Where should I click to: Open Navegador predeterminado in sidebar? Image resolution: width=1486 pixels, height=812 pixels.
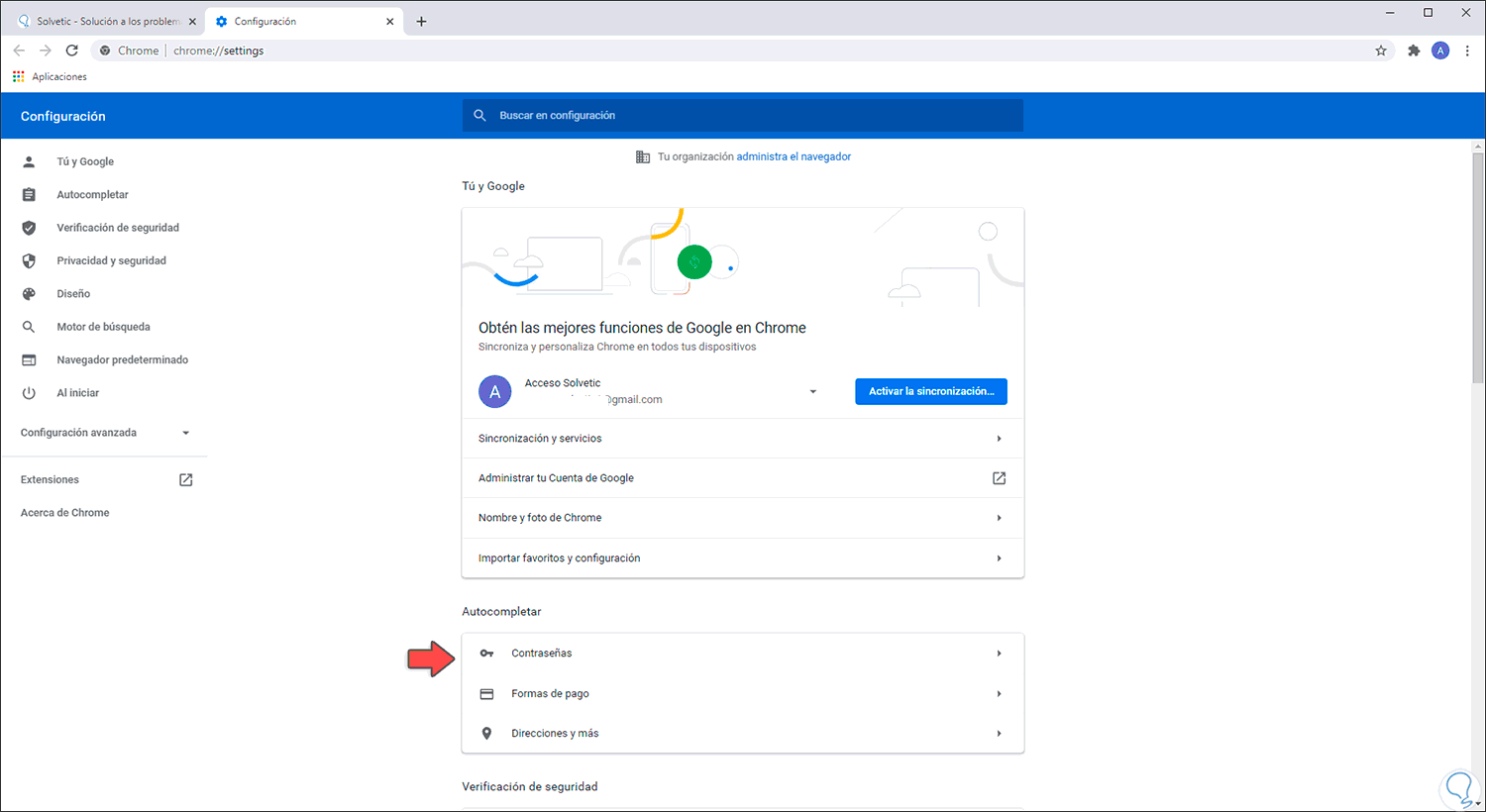[122, 360]
